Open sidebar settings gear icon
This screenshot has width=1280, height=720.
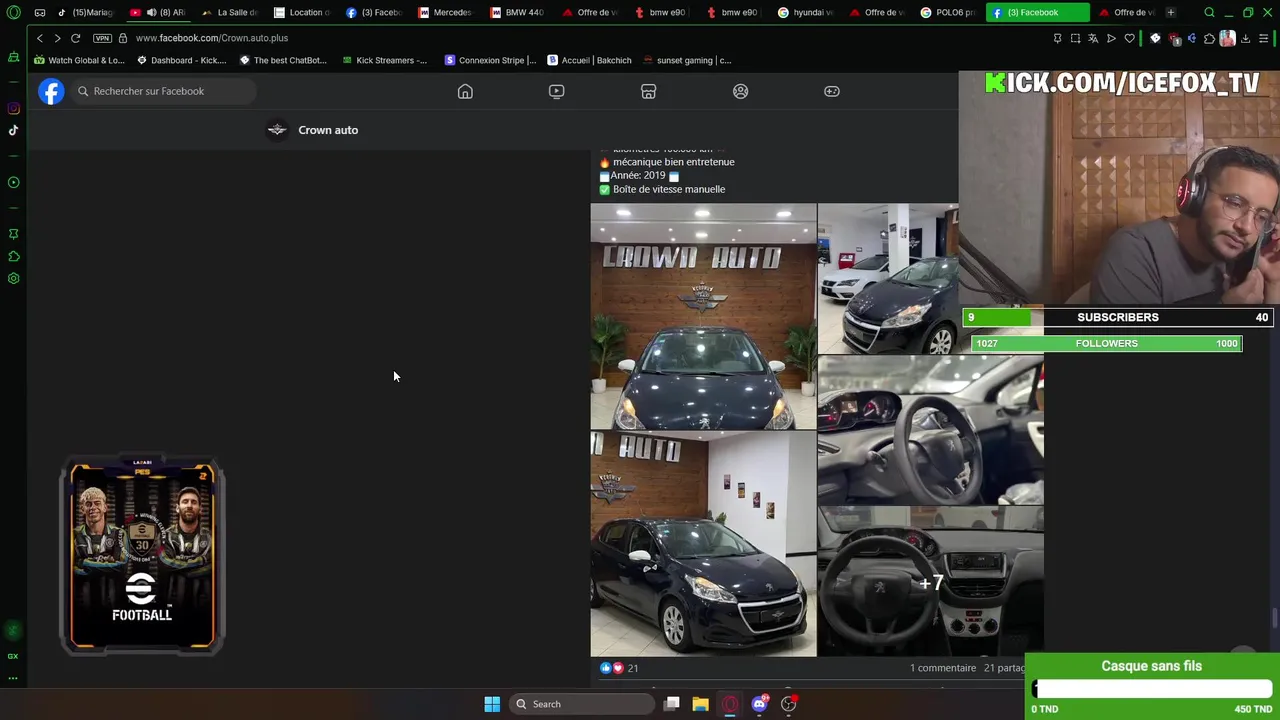14,278
